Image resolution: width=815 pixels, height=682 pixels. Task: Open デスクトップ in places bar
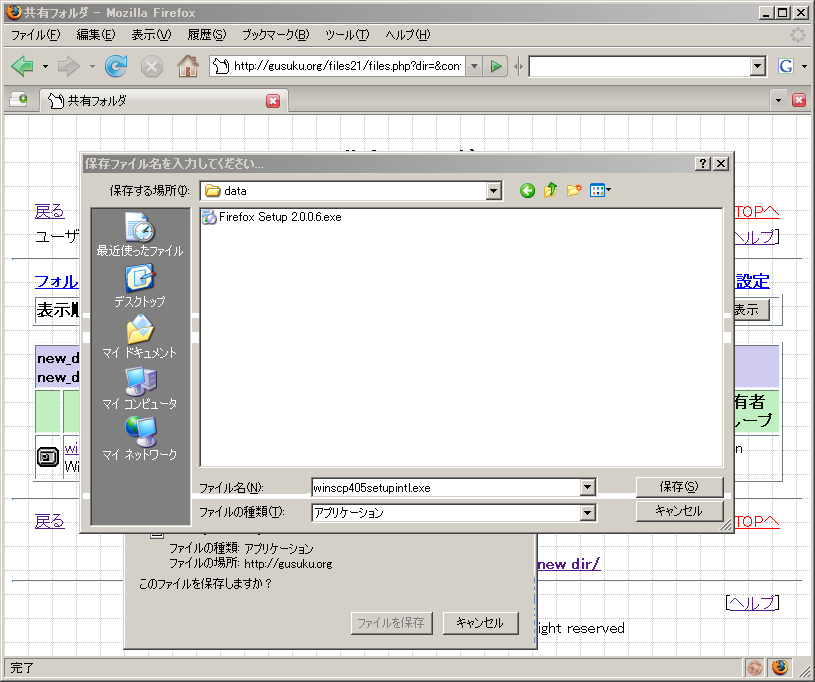click(140, 286)
